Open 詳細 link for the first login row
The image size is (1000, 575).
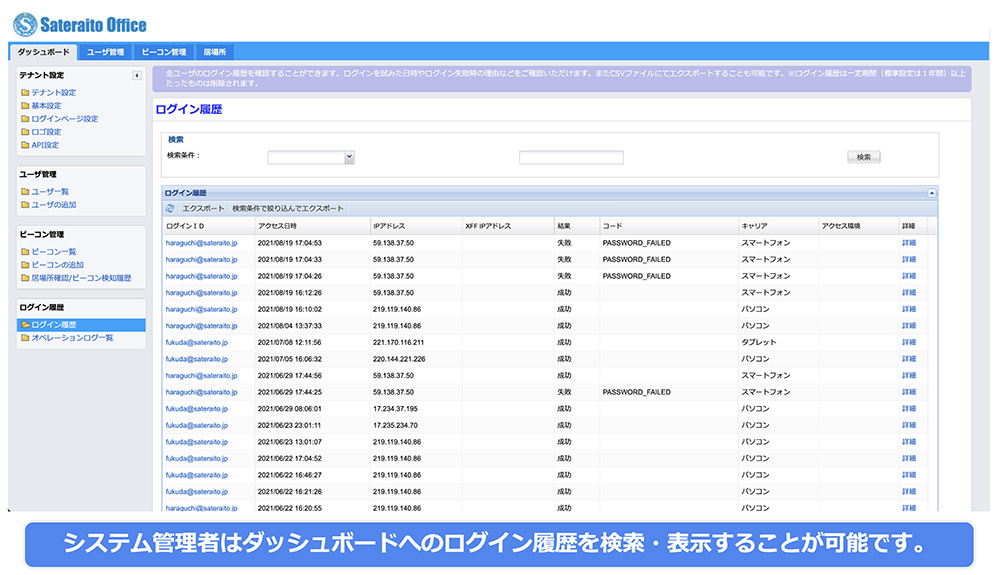(908, 243)
